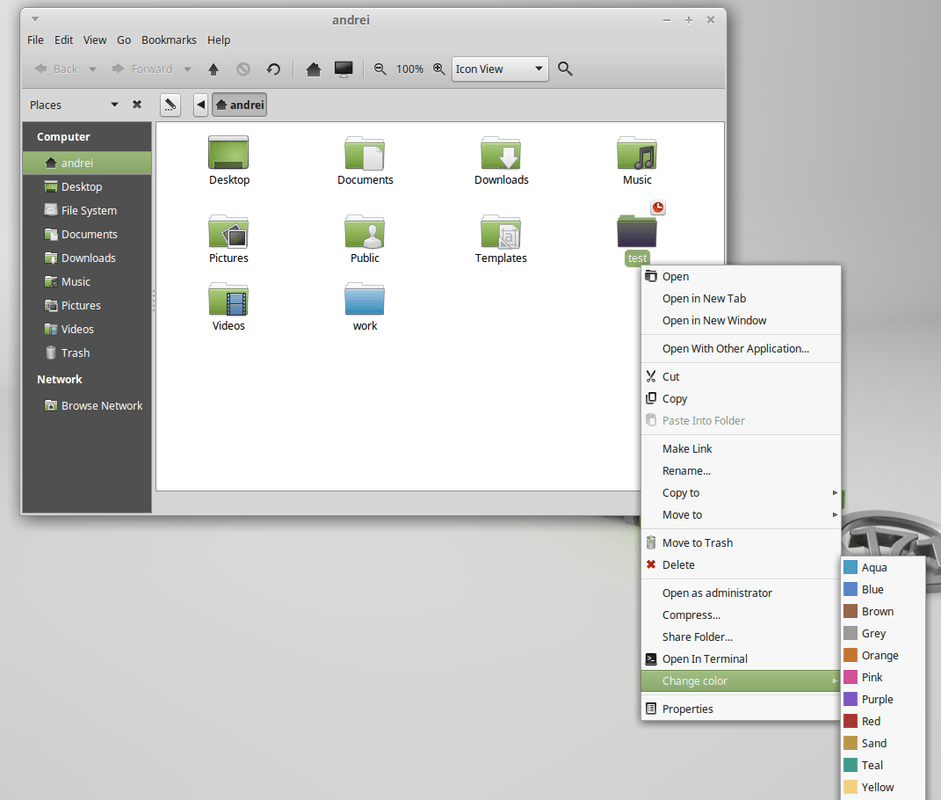Click the Home icon in the toolbar
This screenshot has width=941, height=800.
pyautogui.click(x=314, y=68)
